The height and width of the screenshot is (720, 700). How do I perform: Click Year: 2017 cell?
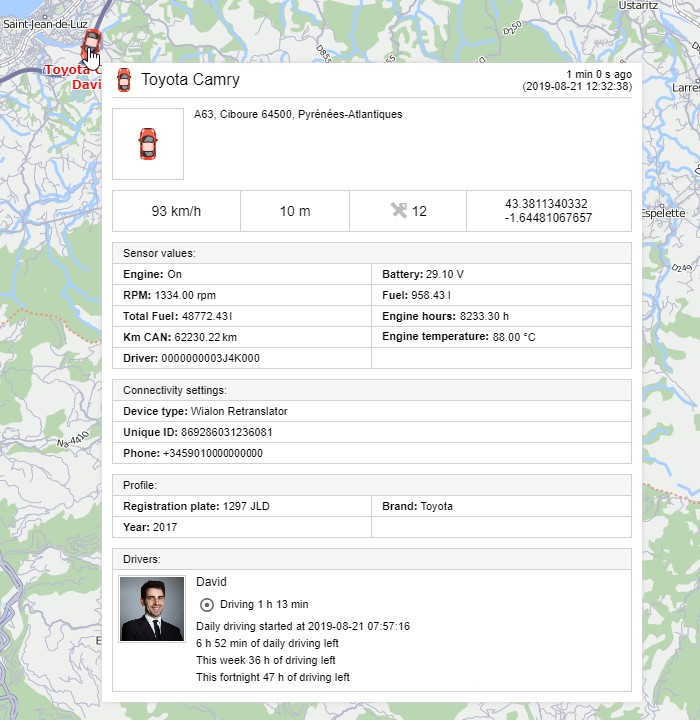pyautogui.click(x=242, y=527)
